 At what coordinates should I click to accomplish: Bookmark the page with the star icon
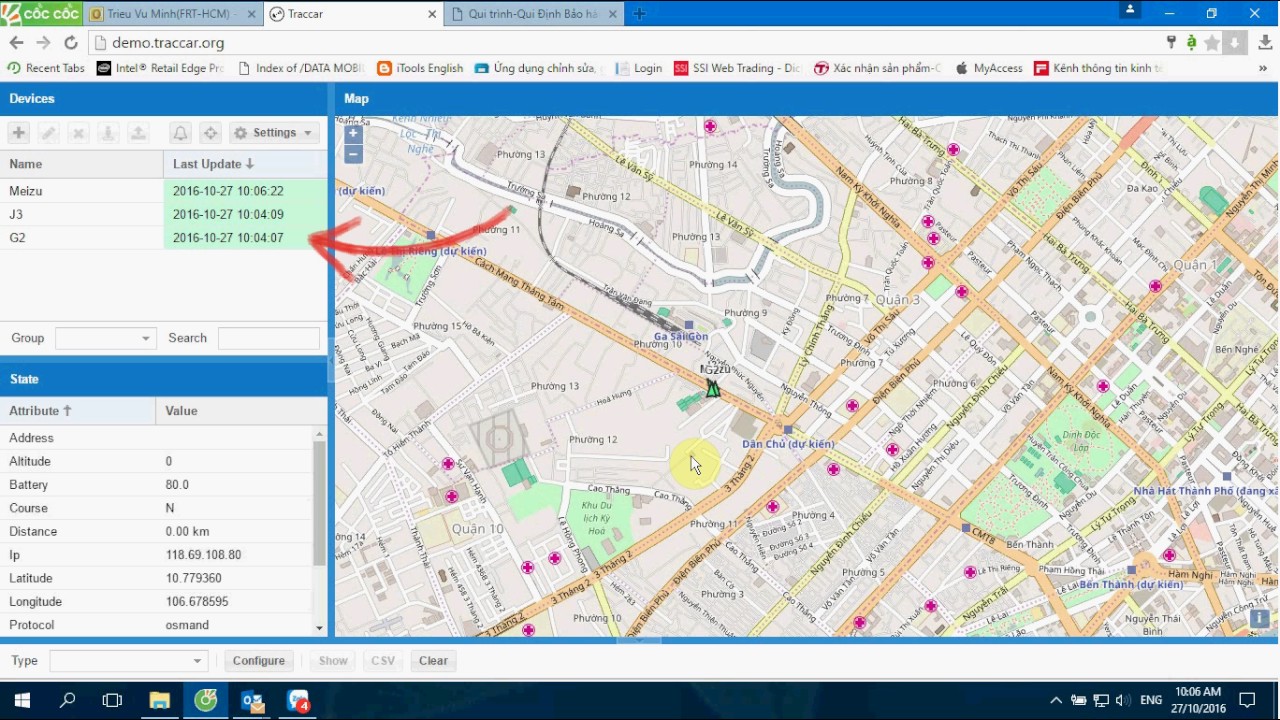pyautogui.click(x=1212, y=43)
